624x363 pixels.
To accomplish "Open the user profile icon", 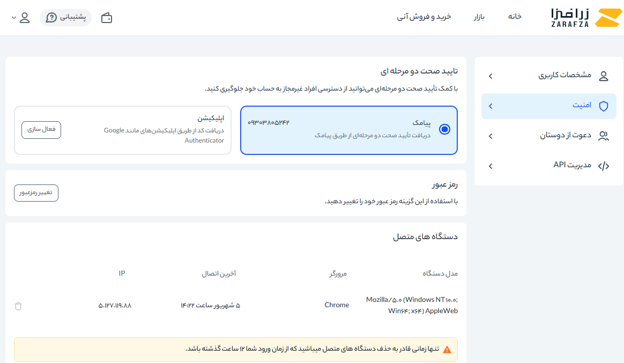I will click(x=25, y=18).
